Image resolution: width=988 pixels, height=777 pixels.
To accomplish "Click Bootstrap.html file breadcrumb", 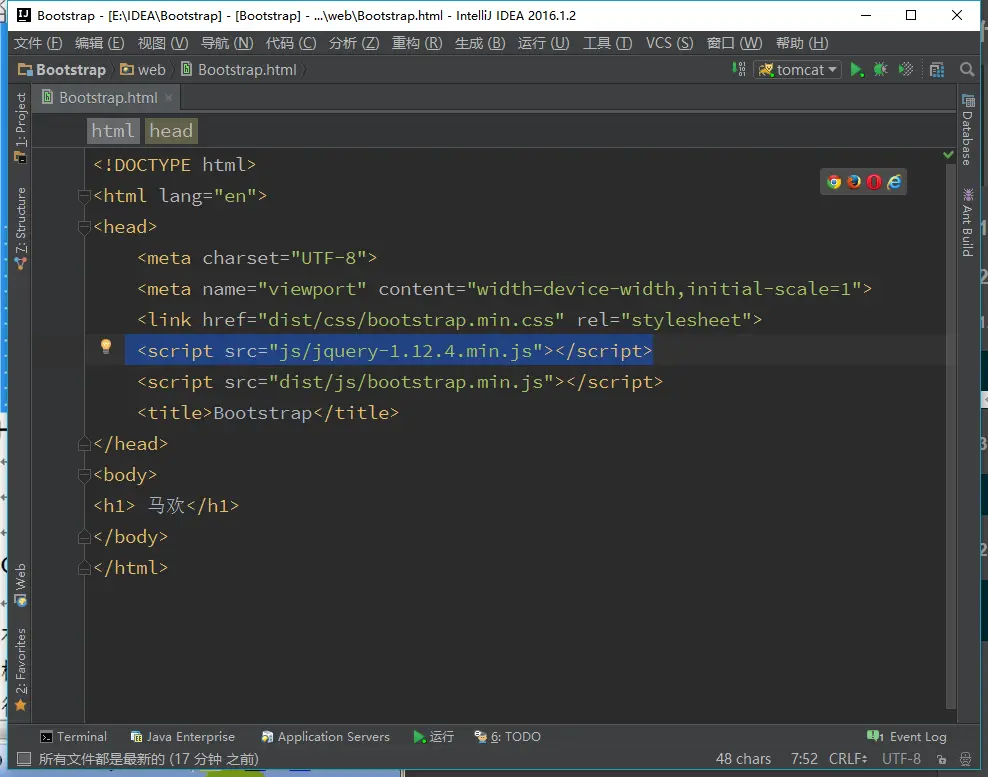I will pyautogui.click(x=239, y=70).
